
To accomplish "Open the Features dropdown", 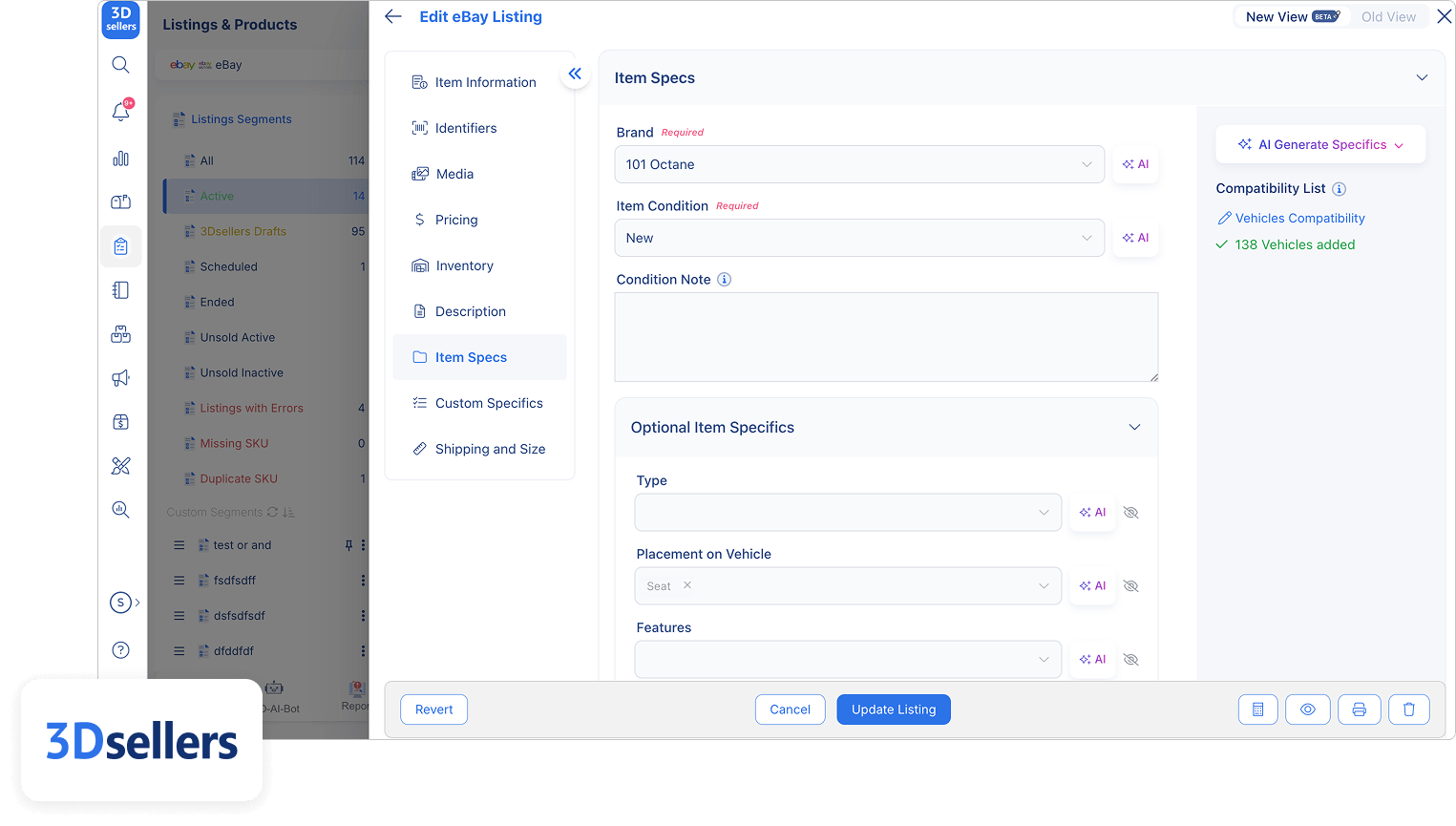I will coord(848,660).
